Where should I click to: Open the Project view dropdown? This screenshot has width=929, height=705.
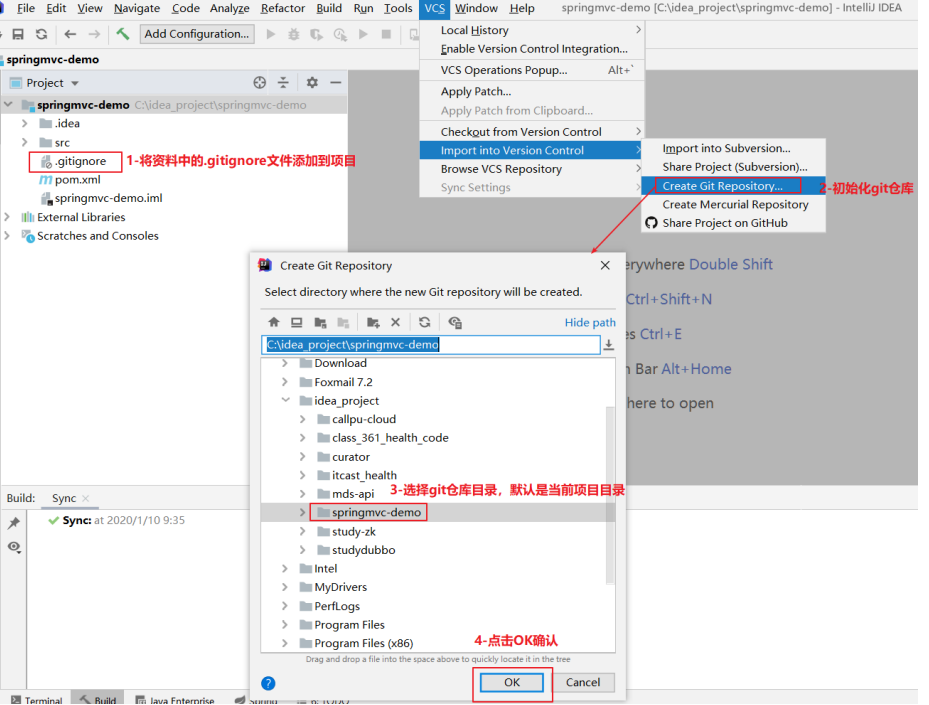click(75, 84)
